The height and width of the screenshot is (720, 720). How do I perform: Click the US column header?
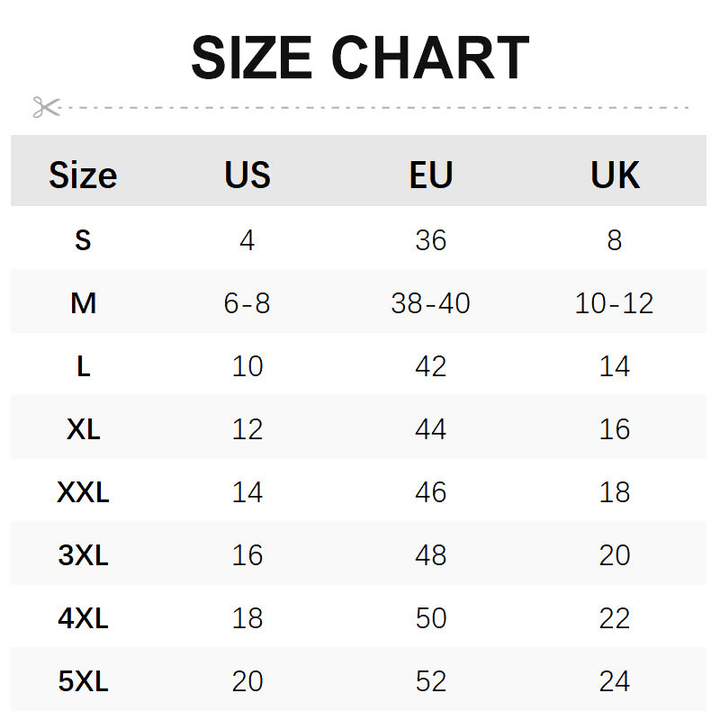[x=247, y=175]
